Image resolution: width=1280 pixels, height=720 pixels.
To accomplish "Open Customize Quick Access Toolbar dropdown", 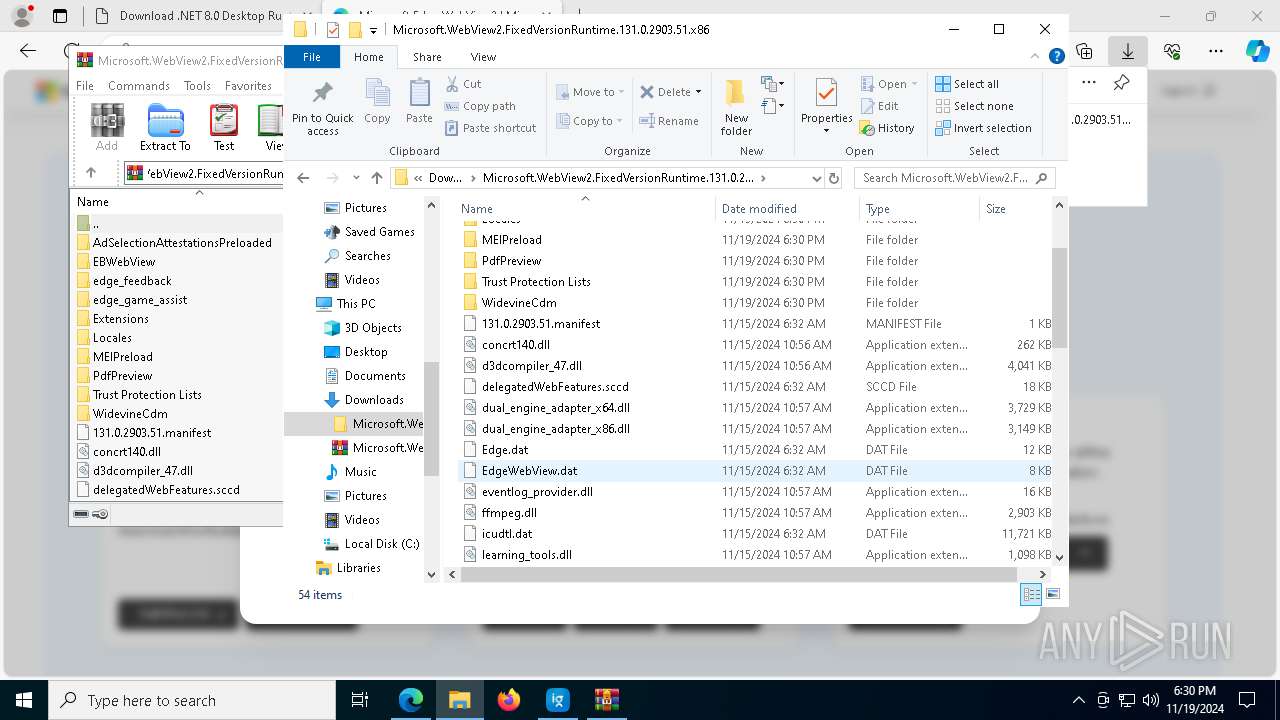I will coord(373,30).
